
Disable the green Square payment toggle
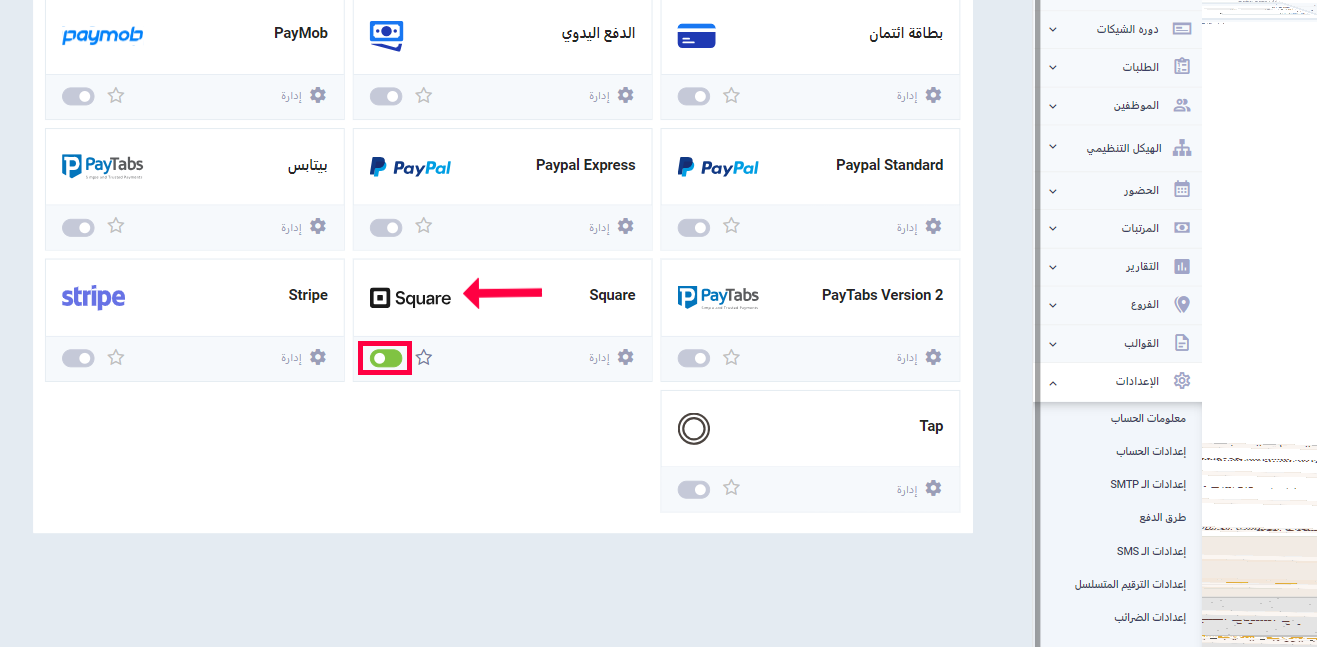(x=386, y=358)
